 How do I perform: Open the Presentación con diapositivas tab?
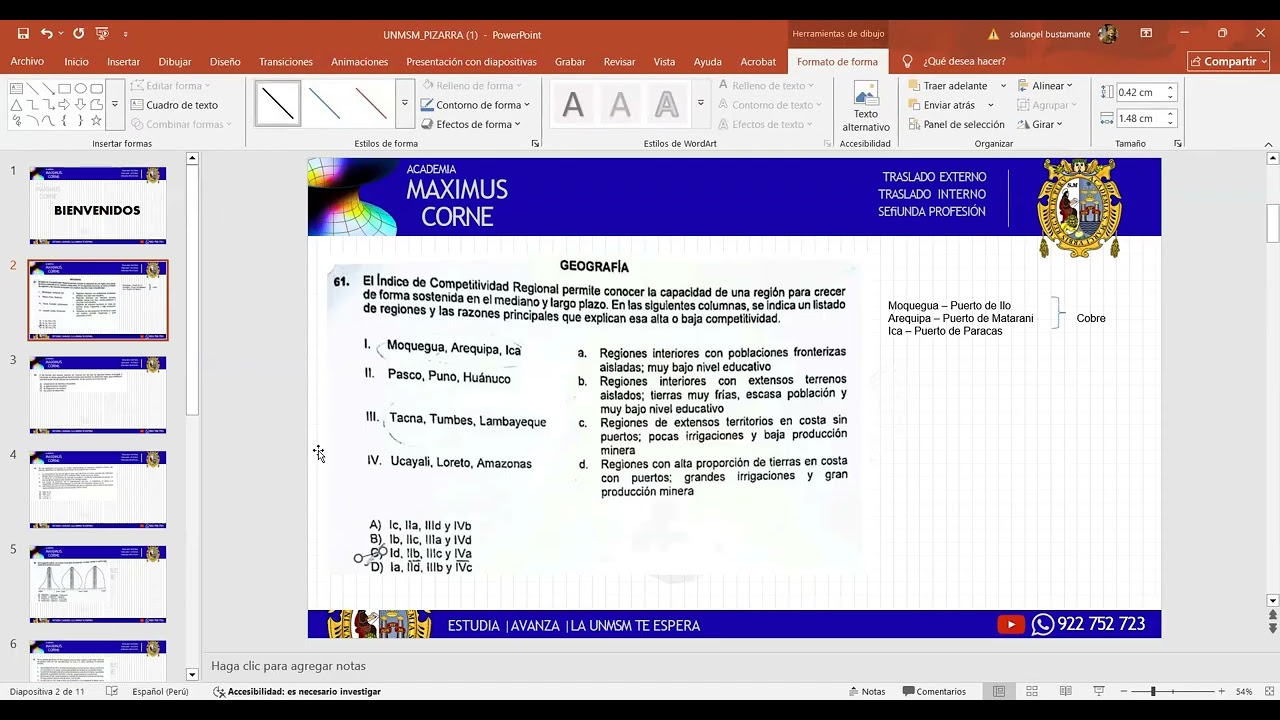click(471, 62)
